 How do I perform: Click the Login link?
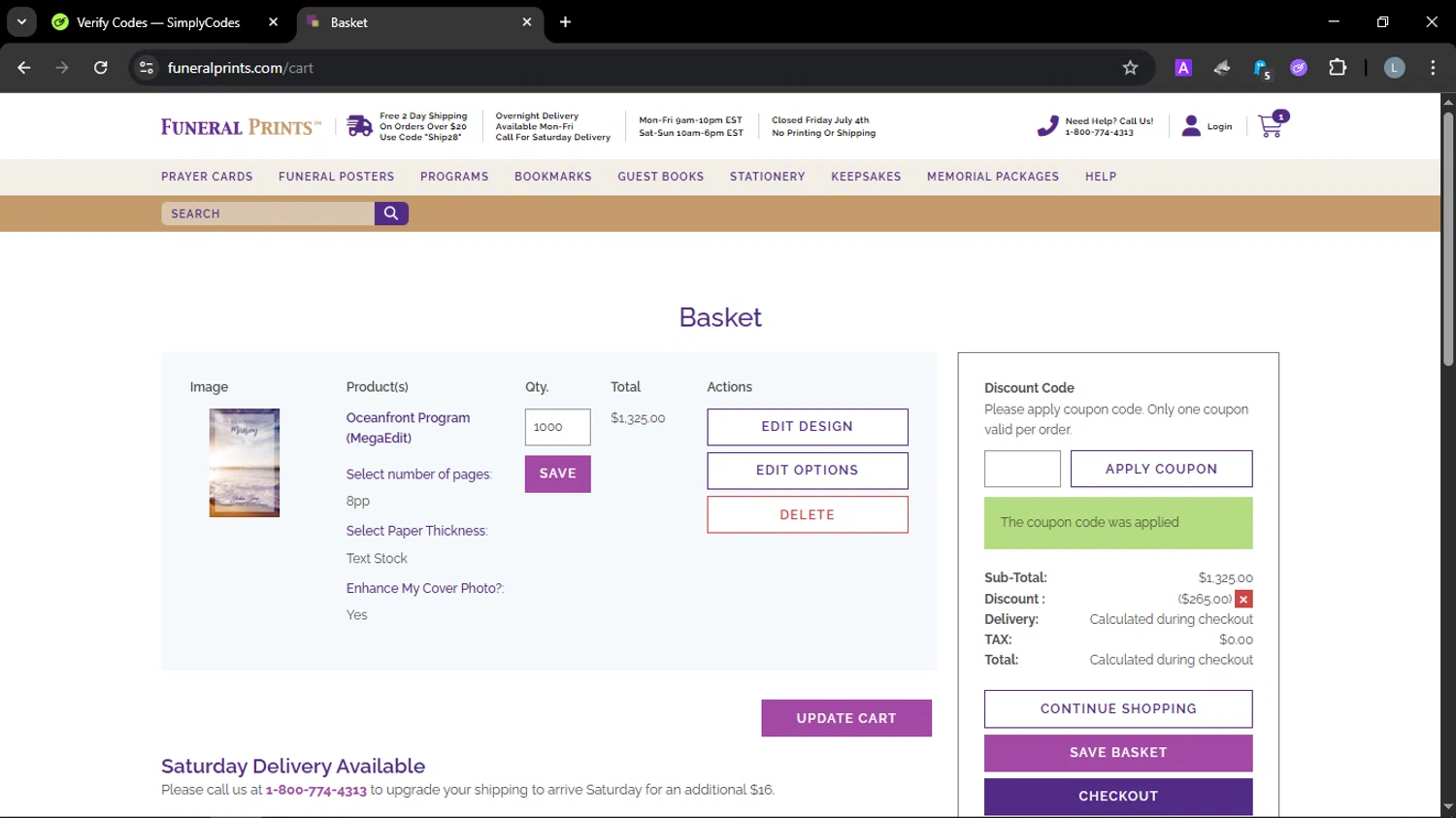pyautogui.click(x=1219, y=127)
